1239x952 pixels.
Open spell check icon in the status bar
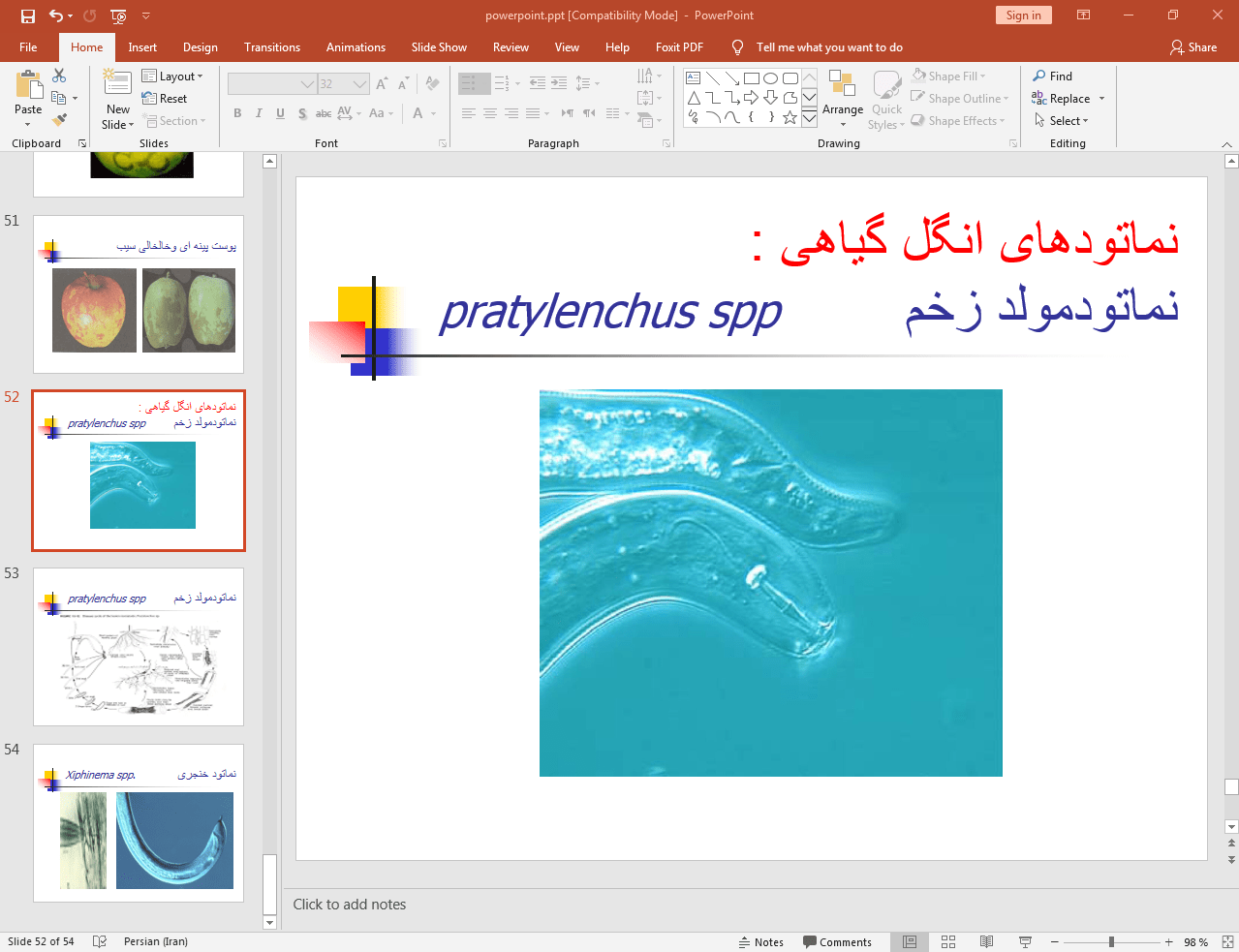click(99, 941)
